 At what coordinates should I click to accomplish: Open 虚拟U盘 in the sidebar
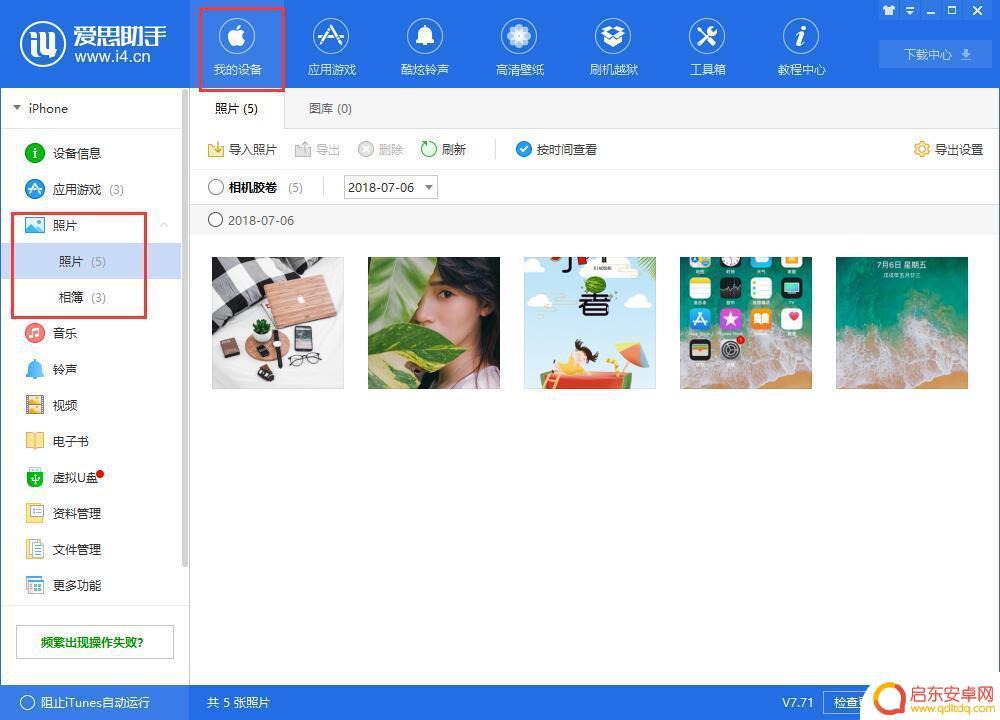tap(64, 477)
